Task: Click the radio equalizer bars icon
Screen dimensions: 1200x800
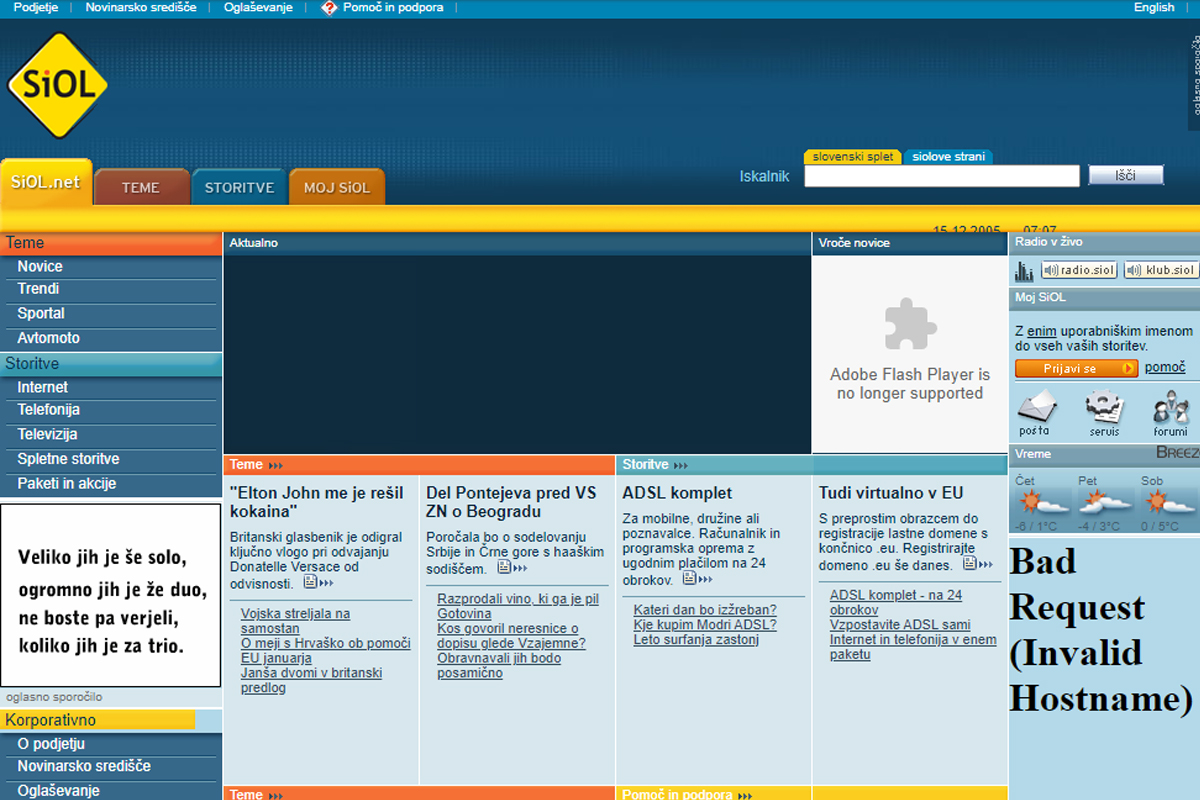Action: click(1024, 271)
